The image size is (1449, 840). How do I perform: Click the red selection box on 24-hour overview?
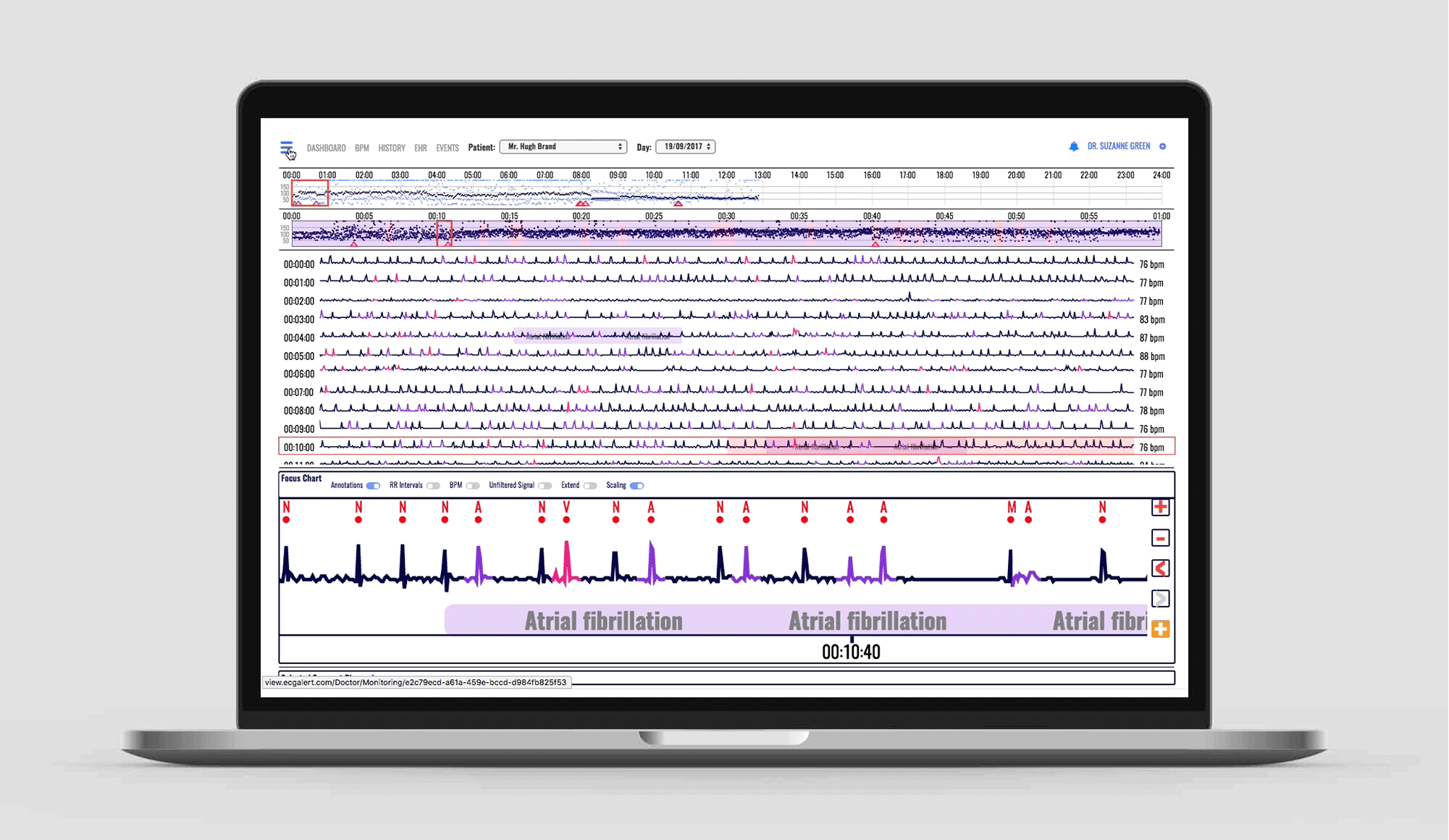pyautogui.click(x=310, y=193)
